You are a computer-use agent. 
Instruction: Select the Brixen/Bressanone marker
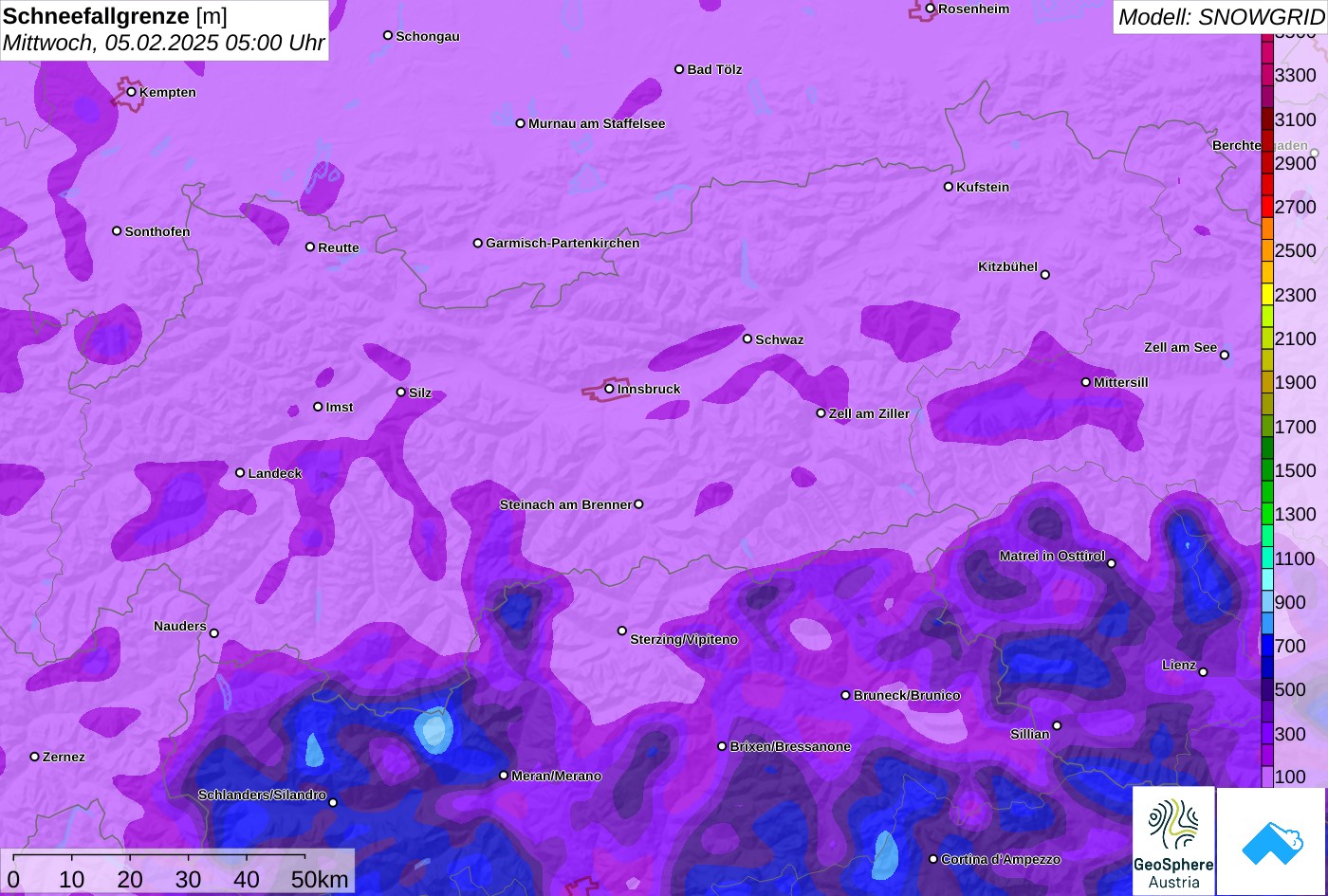click(722, 746)
